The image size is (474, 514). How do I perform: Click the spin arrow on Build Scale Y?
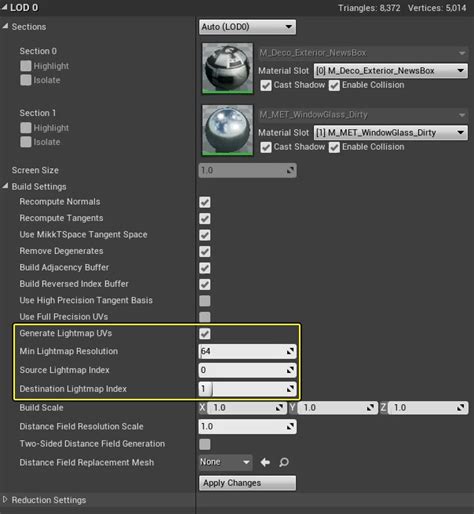(x=370, y=407)
